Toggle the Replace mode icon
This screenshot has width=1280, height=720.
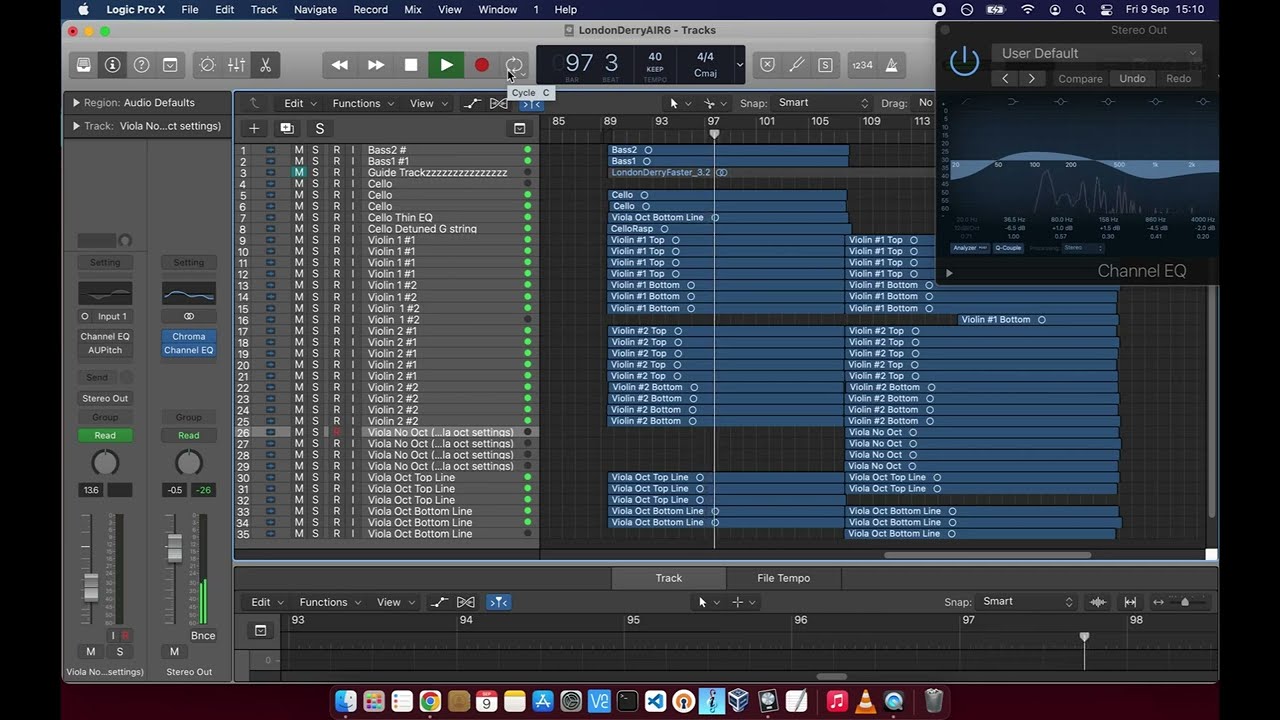[x=767, y=65]
